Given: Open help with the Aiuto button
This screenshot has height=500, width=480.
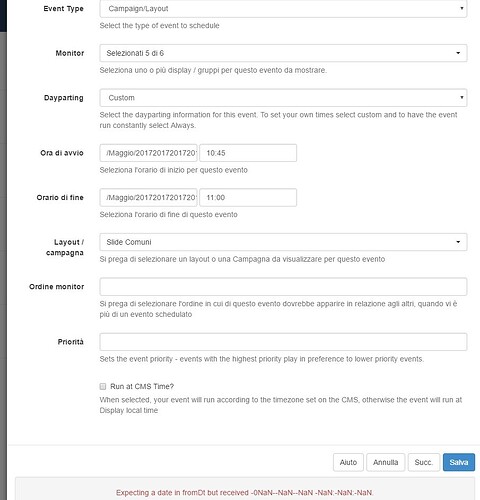Looking at the screenshot, I should pos(348,462).
